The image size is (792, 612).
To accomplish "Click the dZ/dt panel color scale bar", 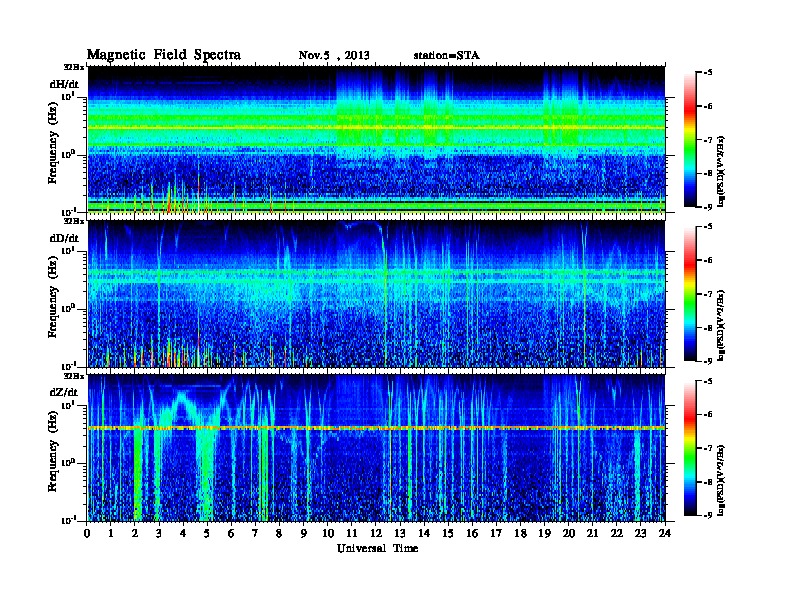I will coord(689,448).
